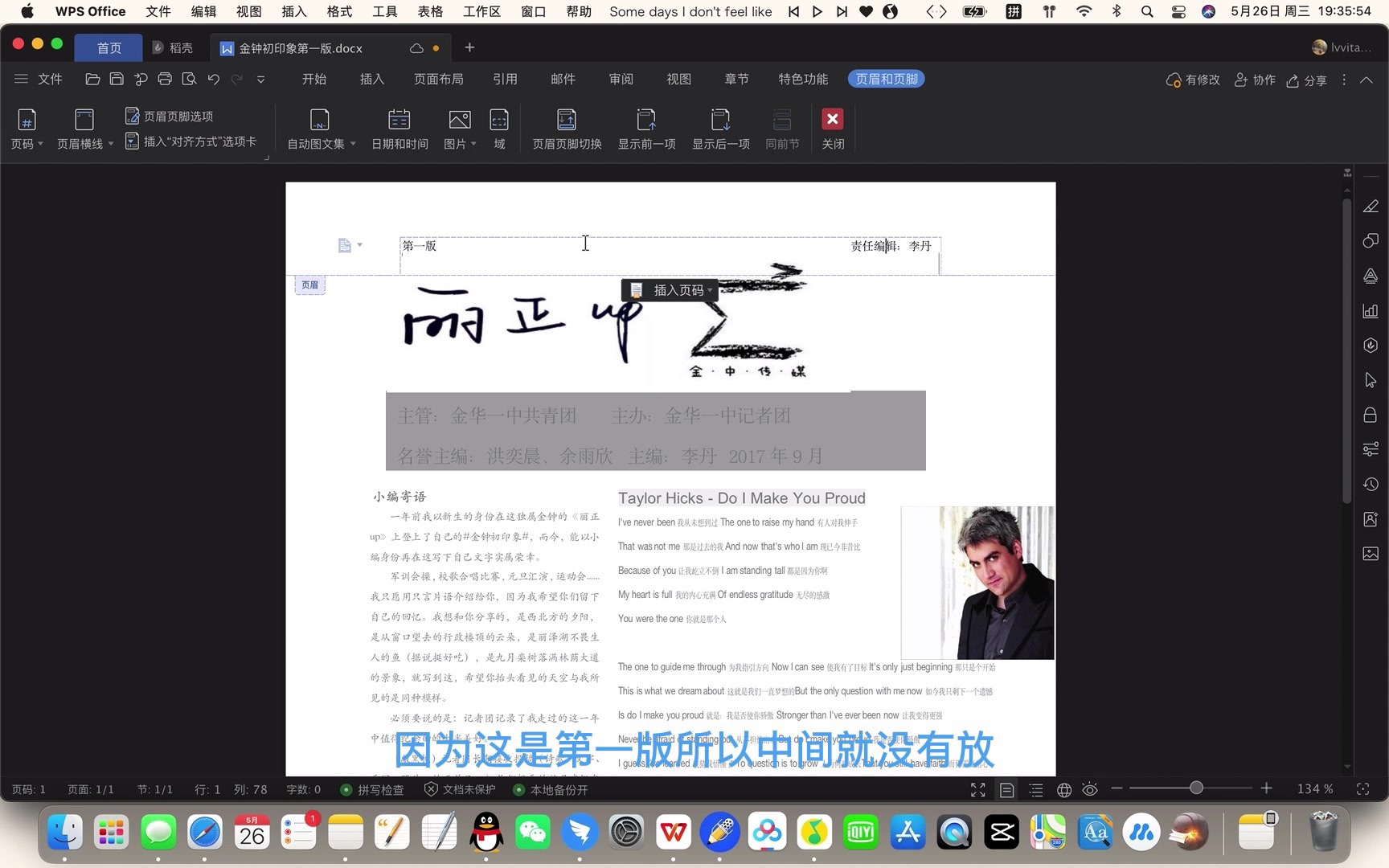Switch to outline view in status bar
Viewport: 1389px width, 868px height.
[1036, 790]
